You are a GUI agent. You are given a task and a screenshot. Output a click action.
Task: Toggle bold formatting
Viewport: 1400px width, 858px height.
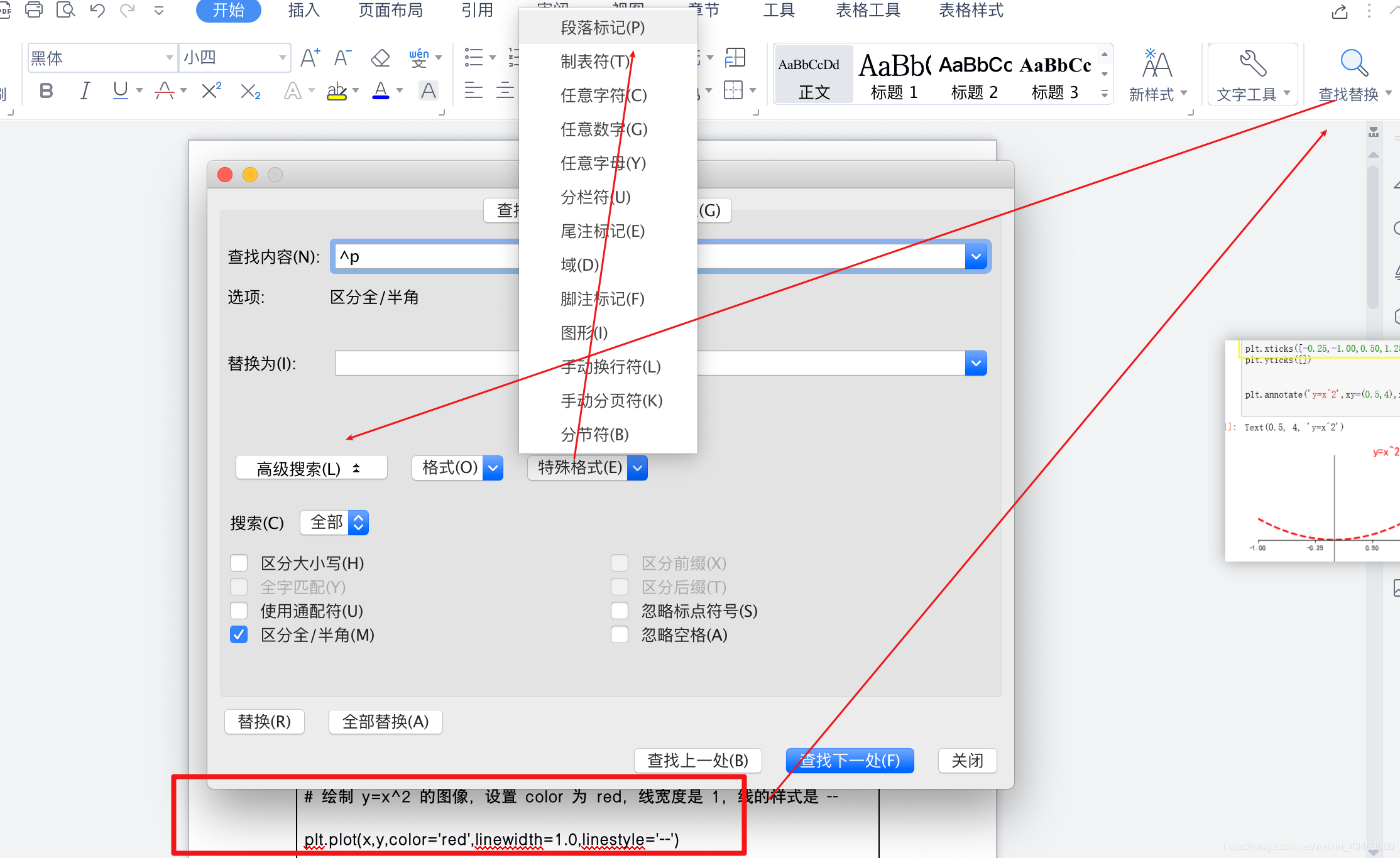point(46,91)
